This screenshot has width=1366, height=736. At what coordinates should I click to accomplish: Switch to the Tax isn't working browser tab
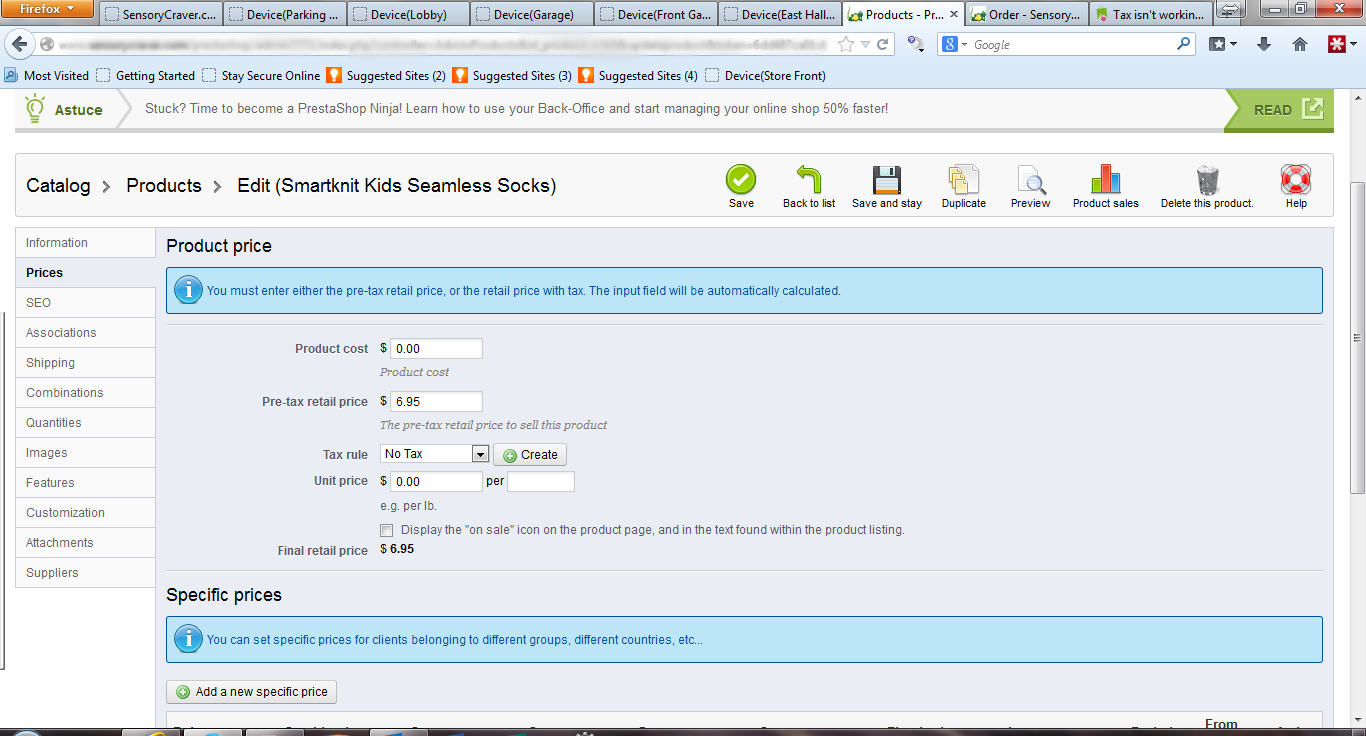coord(1151,15)
